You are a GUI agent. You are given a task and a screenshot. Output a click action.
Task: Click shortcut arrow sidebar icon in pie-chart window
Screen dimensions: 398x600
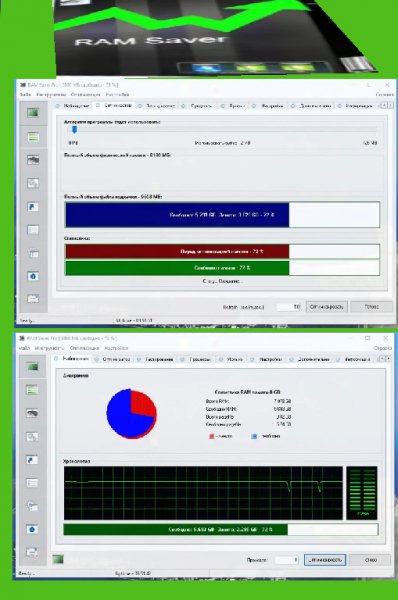pos(32,460)
